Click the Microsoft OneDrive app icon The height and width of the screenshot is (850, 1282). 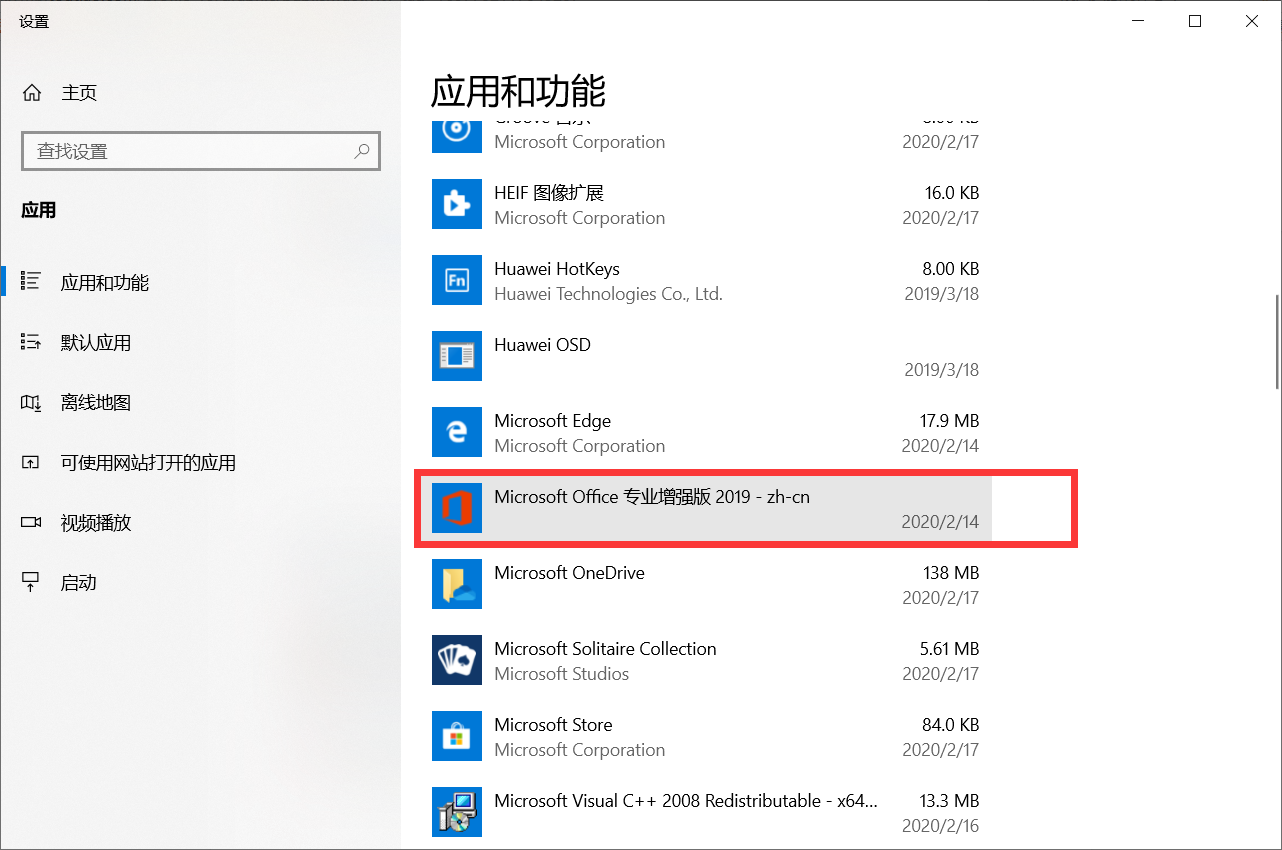457,585
